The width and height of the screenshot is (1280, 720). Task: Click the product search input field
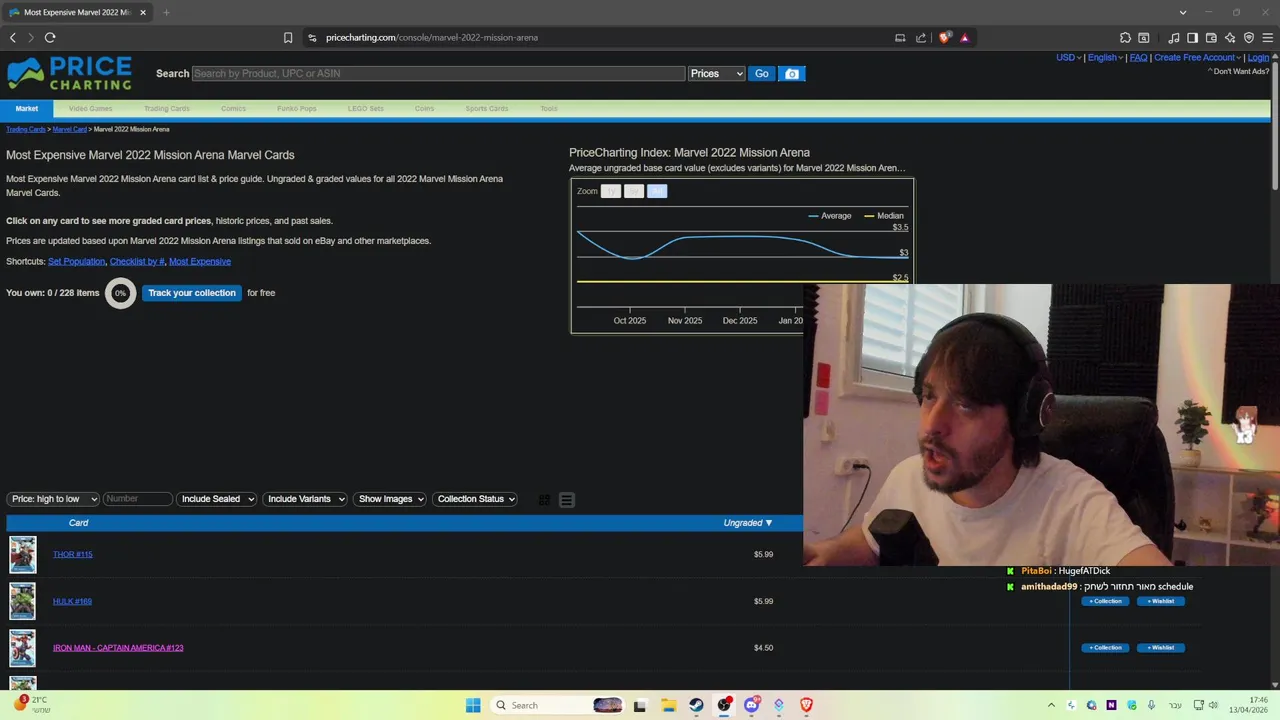pos(438,74)
